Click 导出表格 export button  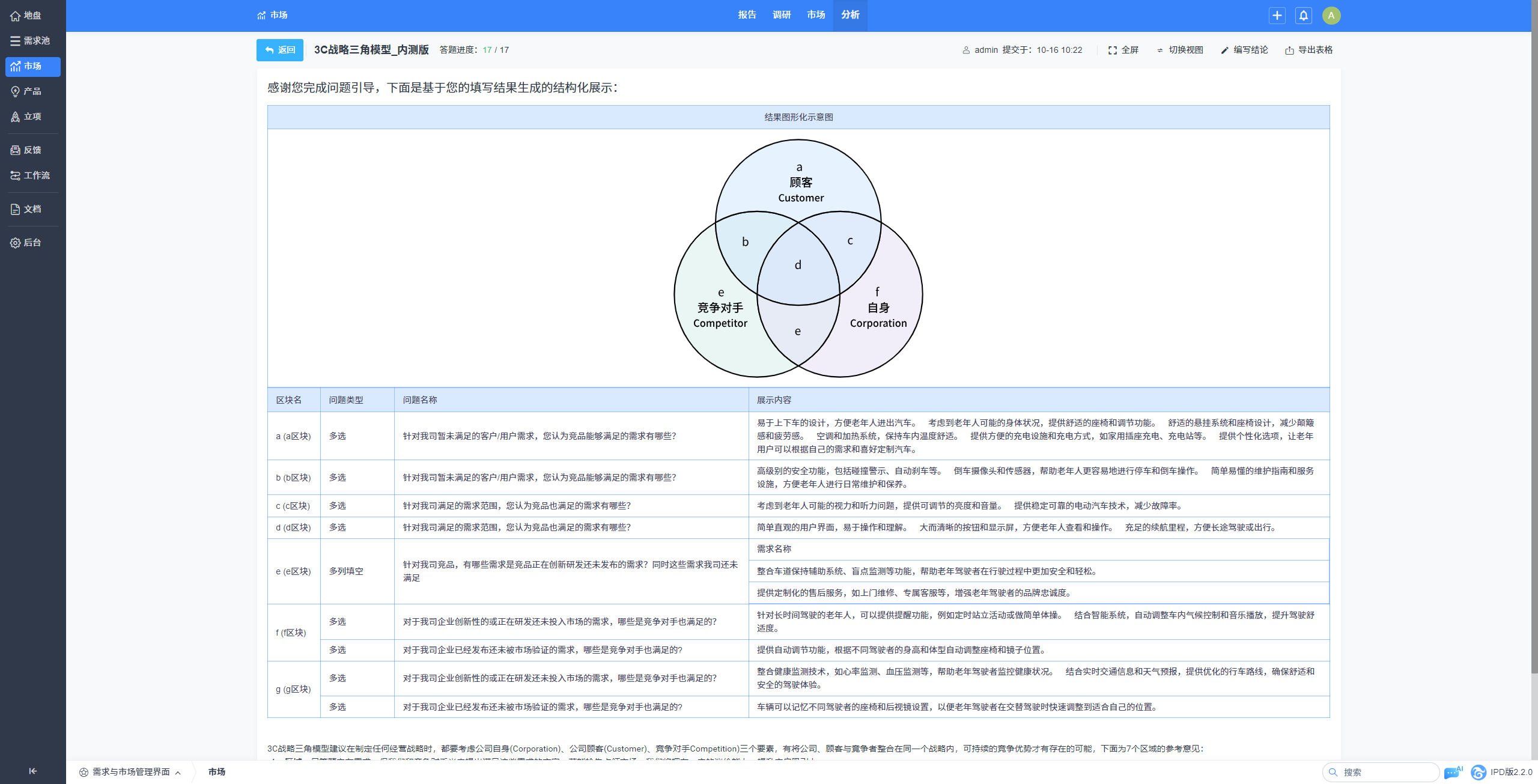(x=1309, y=50)
